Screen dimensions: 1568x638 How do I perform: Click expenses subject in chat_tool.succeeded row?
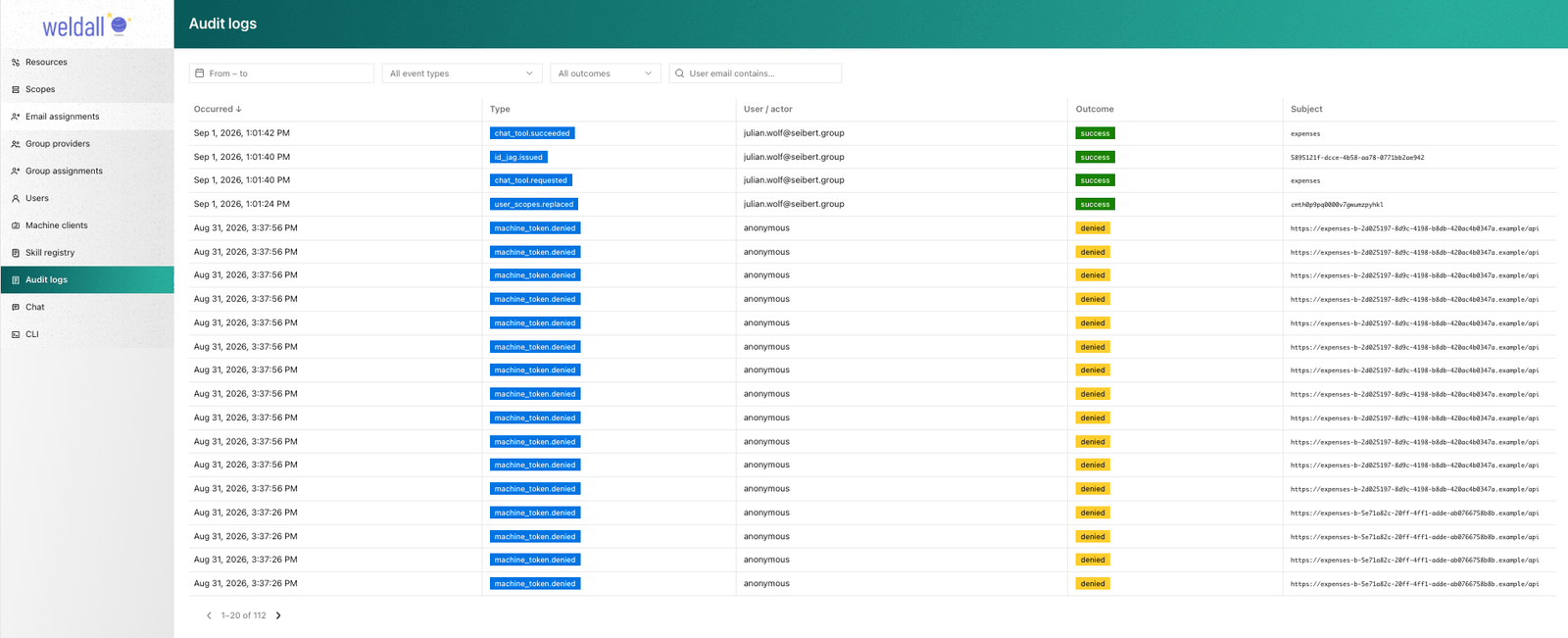click(x=1305, y=134)
